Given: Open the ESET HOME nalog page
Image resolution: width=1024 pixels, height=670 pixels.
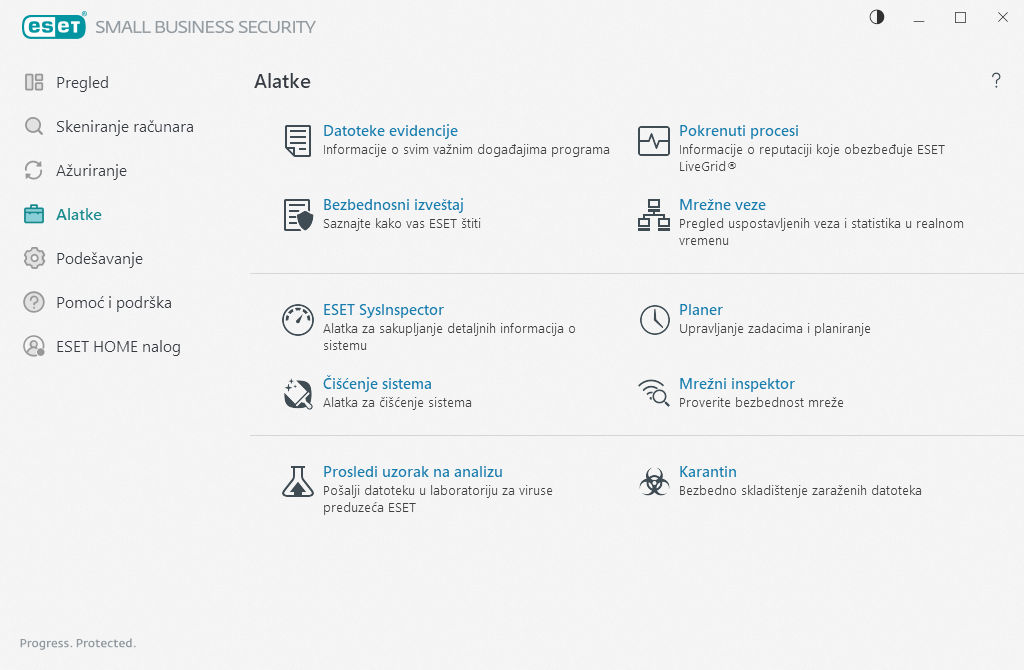Looking at the screenshot, I should (x=118, y=347).
